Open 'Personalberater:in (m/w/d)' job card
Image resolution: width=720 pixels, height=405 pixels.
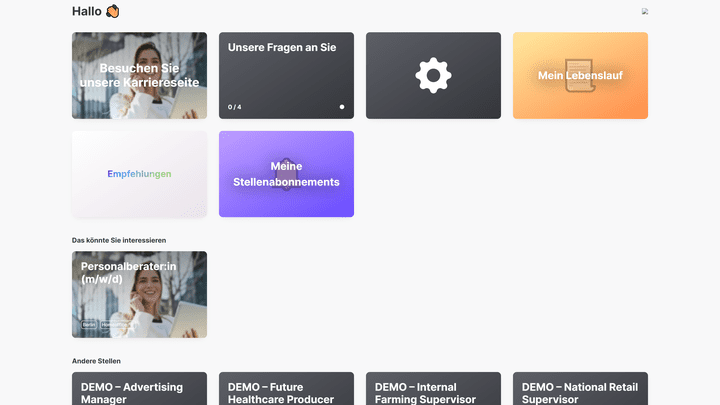click(139, 294)
